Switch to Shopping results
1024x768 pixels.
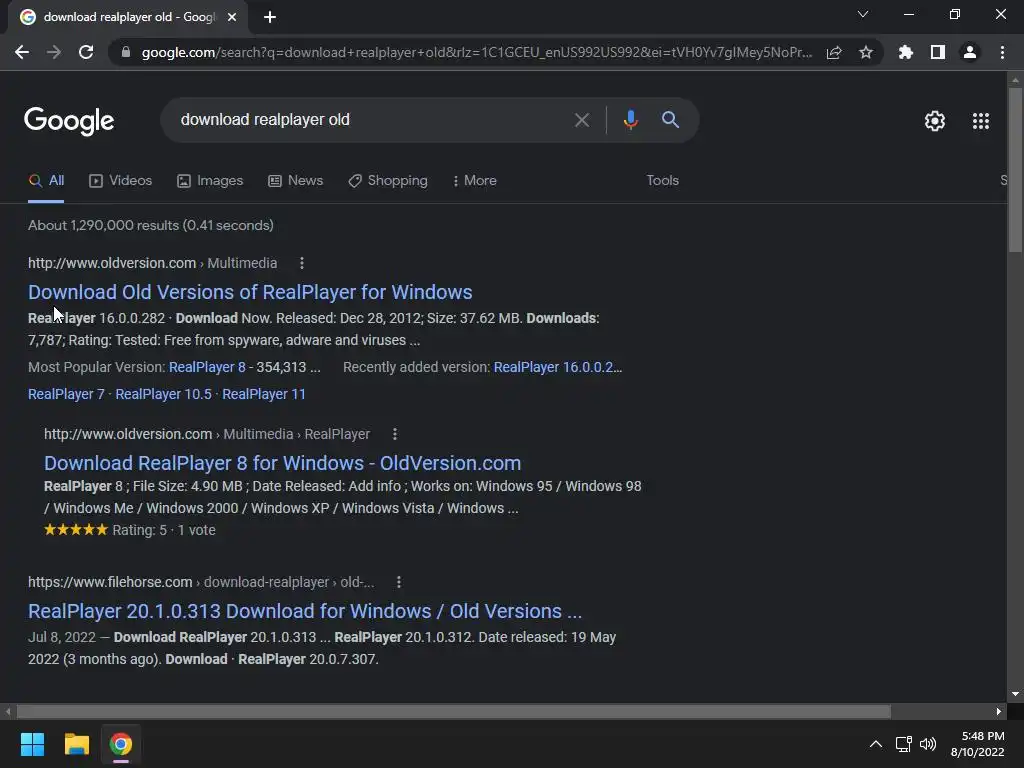(x=388, y=181)
